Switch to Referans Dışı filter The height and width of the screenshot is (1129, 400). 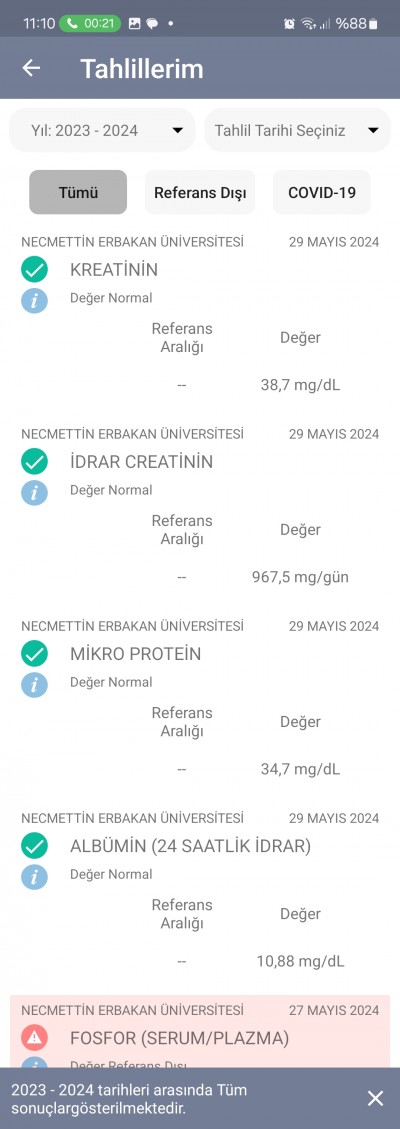(200, 192)
